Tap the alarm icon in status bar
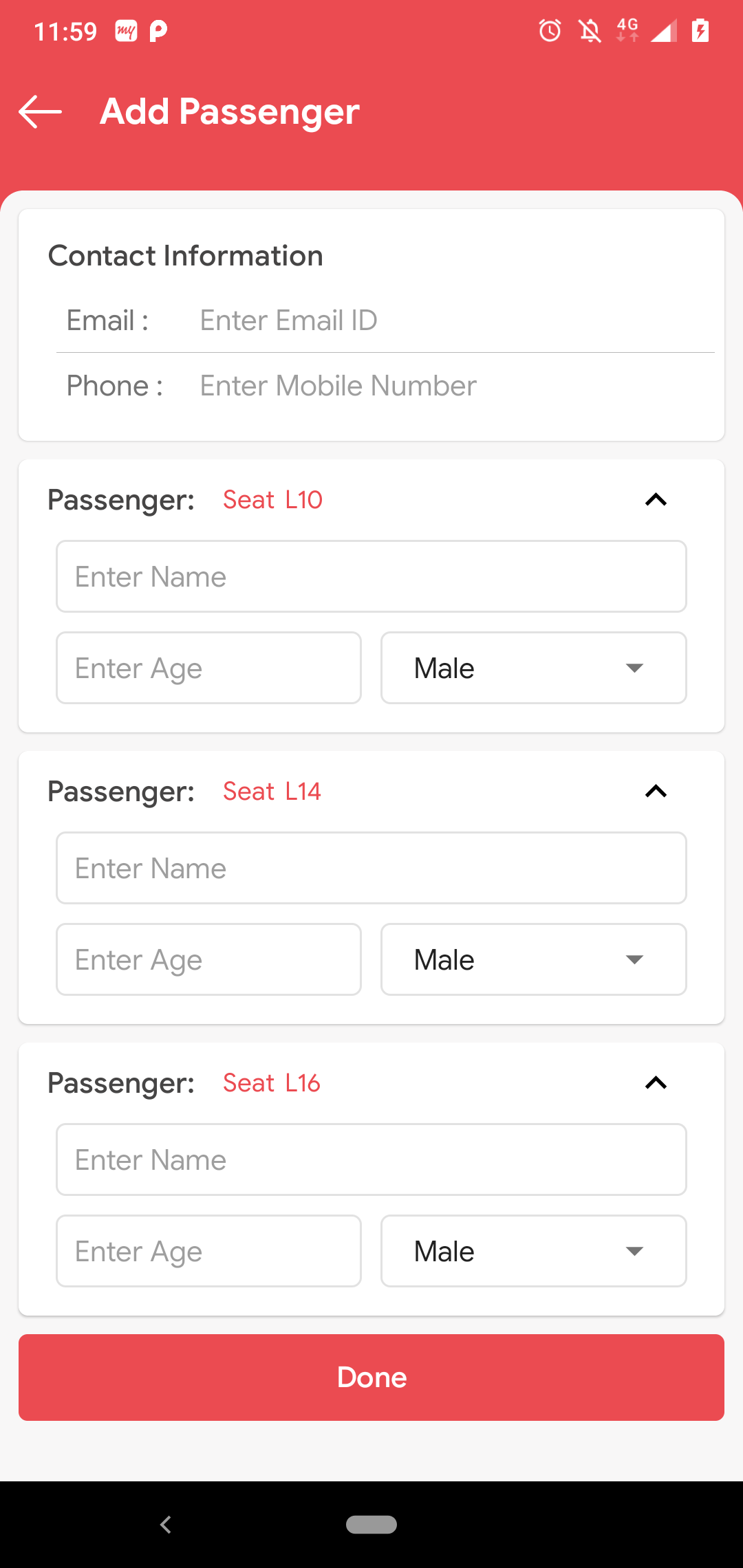The height and width of the screenshot is (1568, 743). pyautogui.click(x=550, y=31)
